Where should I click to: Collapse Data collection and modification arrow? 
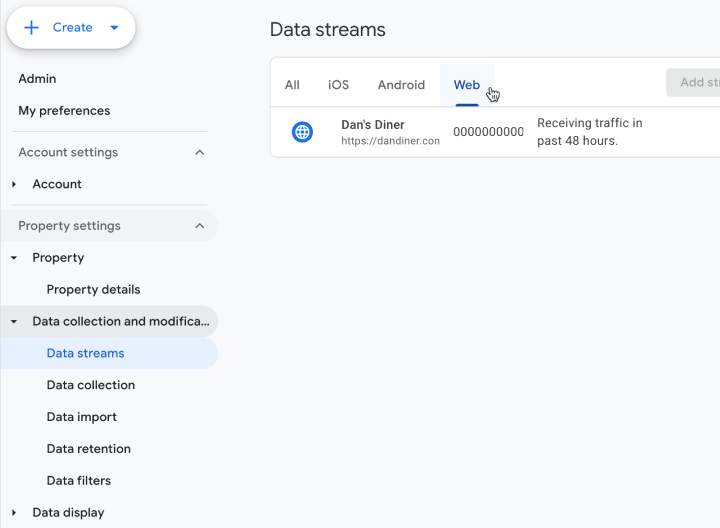pos(14,322)
